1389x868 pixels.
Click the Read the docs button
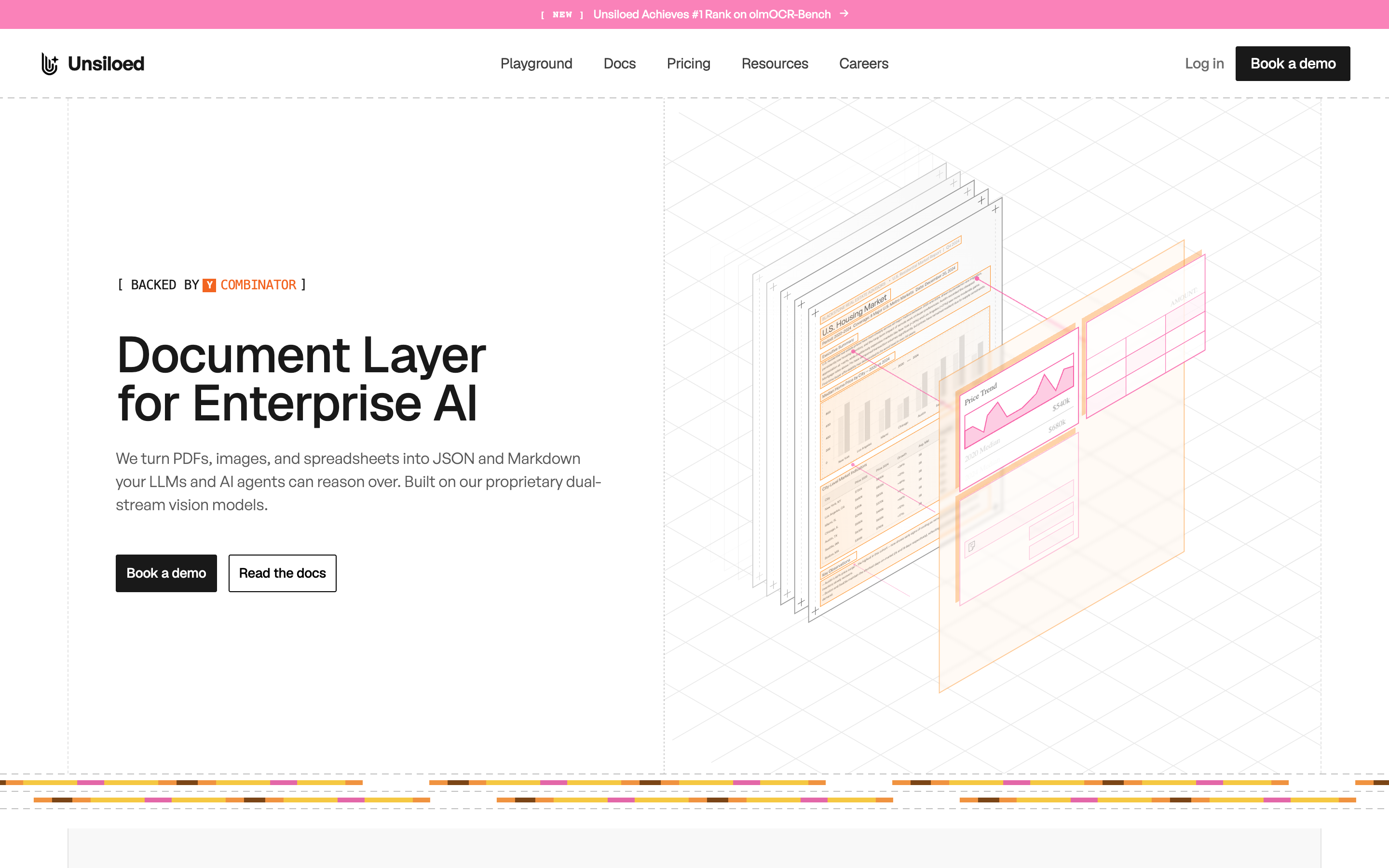point(283,573)
